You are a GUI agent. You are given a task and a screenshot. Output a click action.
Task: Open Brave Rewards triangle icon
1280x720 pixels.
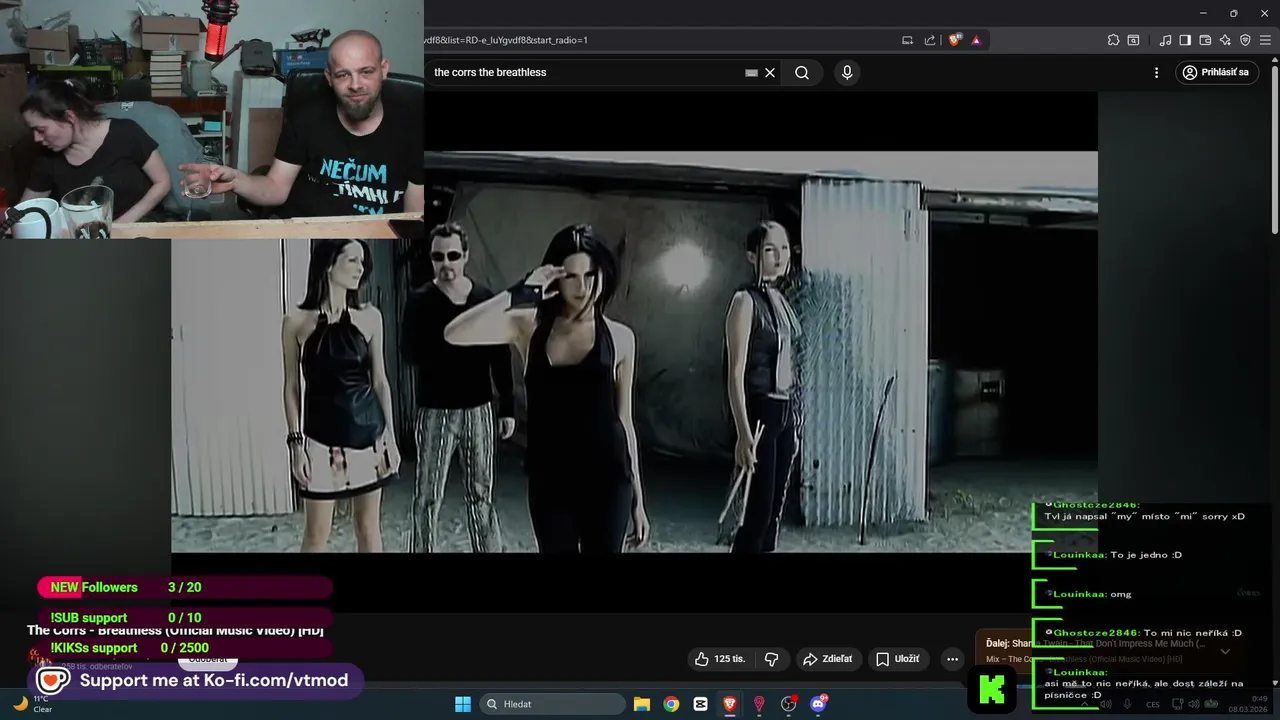pyautogui.click(x=976, y=40)
